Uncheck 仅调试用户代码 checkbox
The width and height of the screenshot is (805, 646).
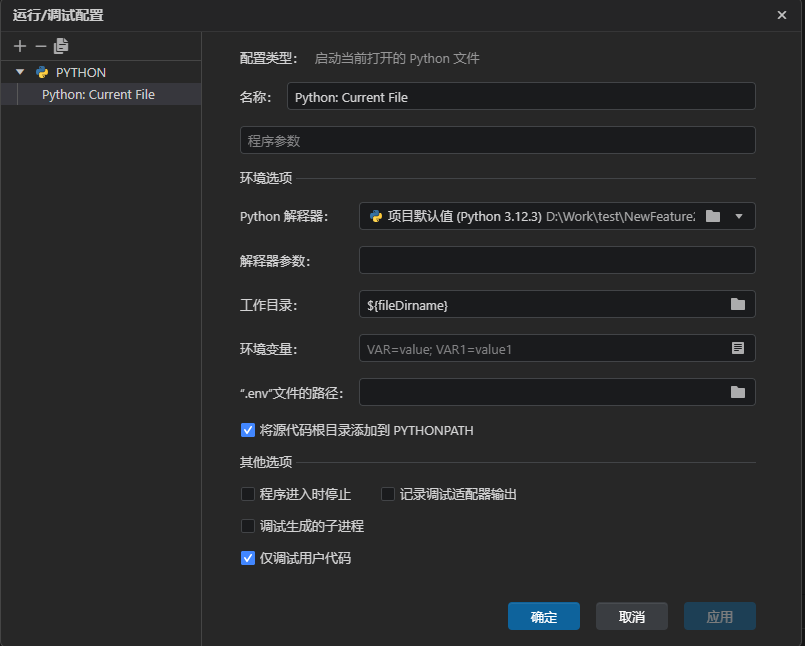click(x=248, y=558)
